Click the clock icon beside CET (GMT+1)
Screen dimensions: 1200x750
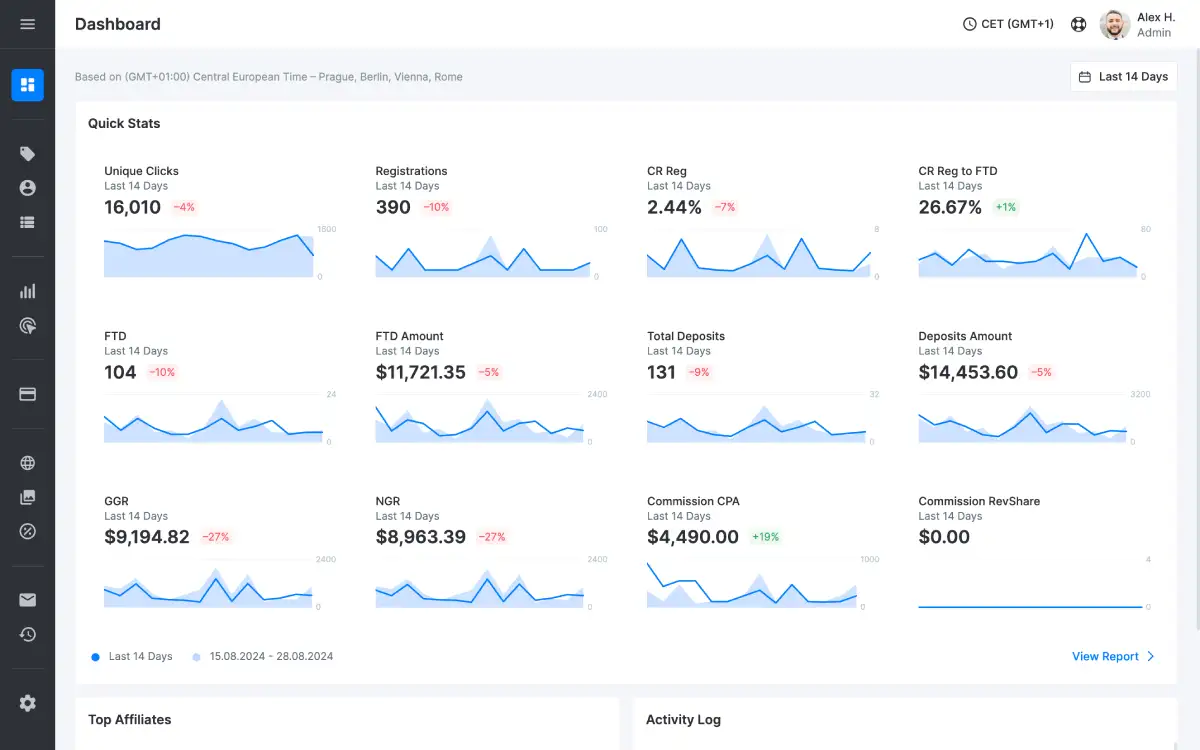[x=969, y=24]
